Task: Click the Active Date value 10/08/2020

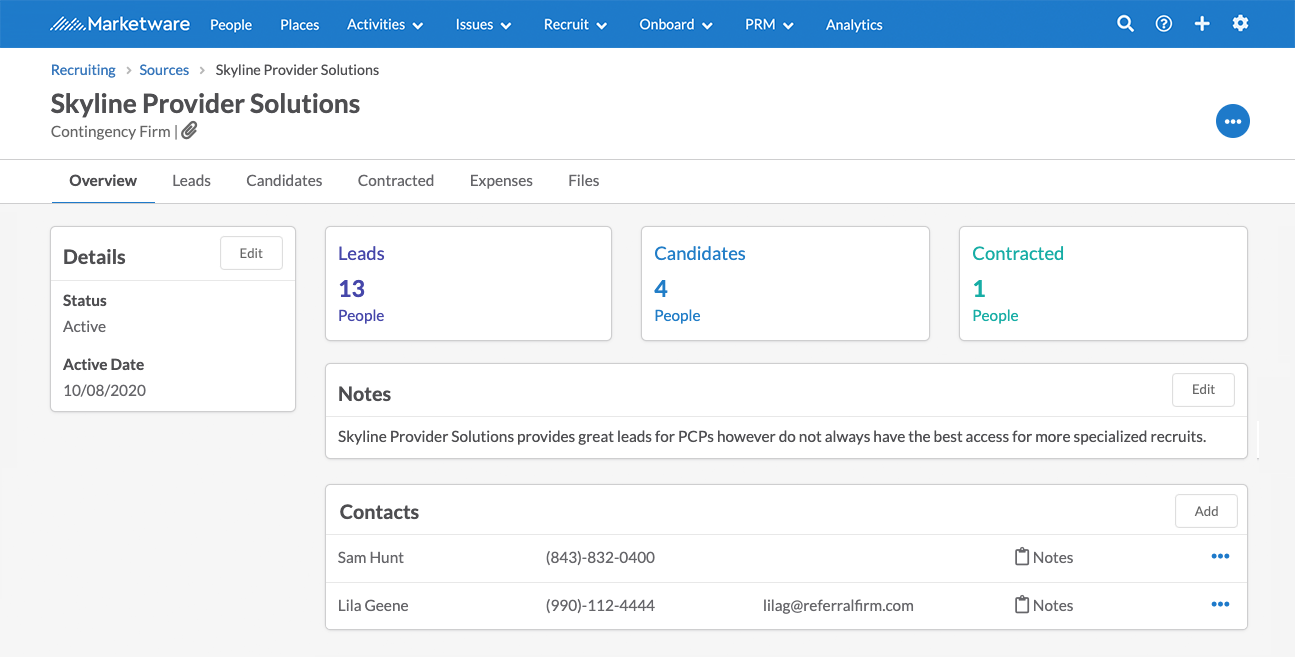Action: coord(104,390)
